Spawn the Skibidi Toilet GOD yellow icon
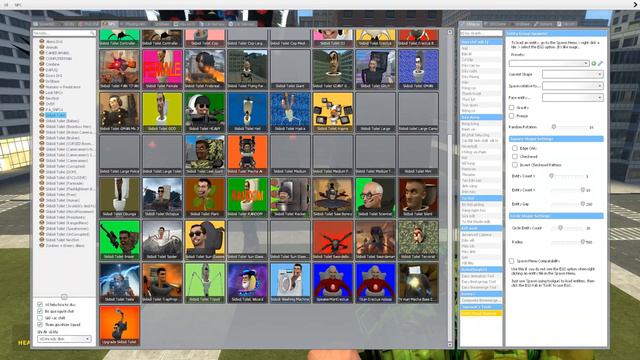This screenshot has height=360, width=640. pyautogui.click(x=162, y=112)
